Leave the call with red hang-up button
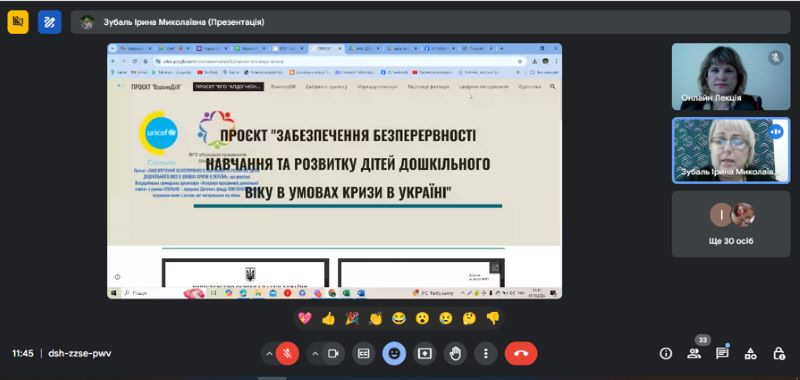Viewport: 800px width, 380px height. [521, 353]
